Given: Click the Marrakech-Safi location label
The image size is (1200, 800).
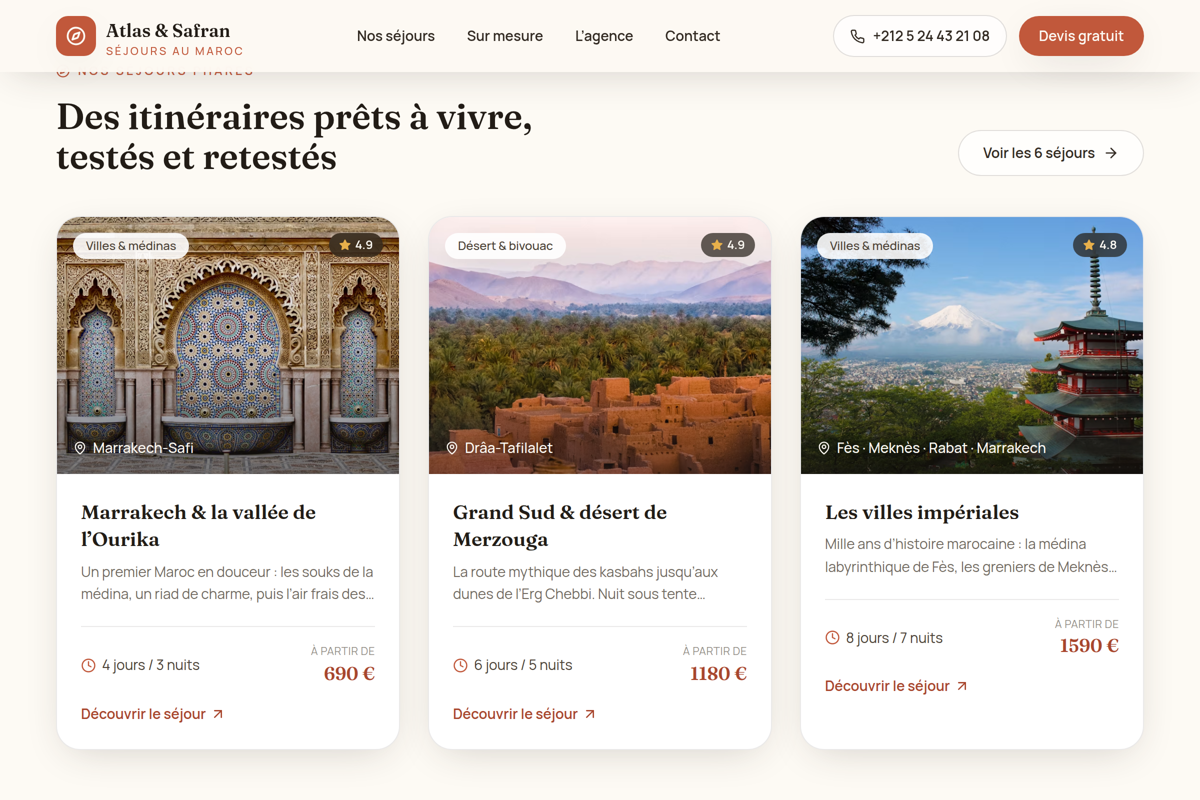Looking at the screenshot, I should pyautogui.click(x=143, y=448).
